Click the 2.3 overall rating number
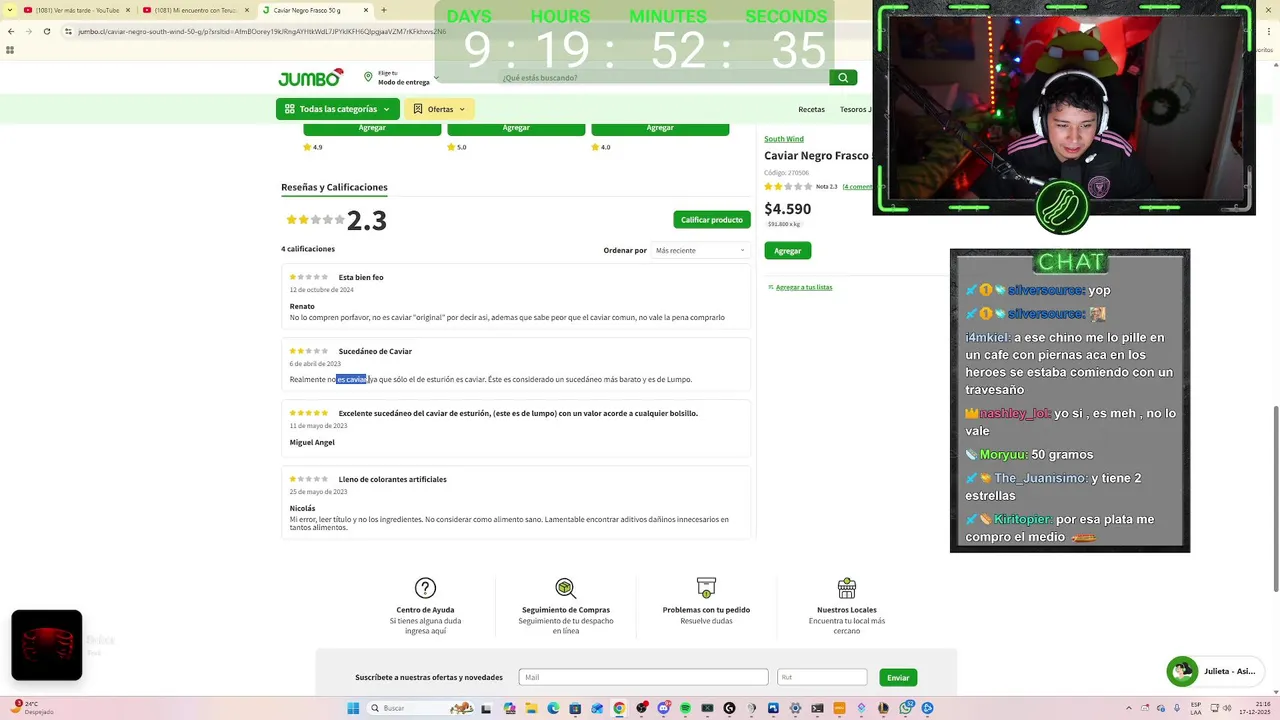The image size is (1280, 720). [x=367, y=220]
